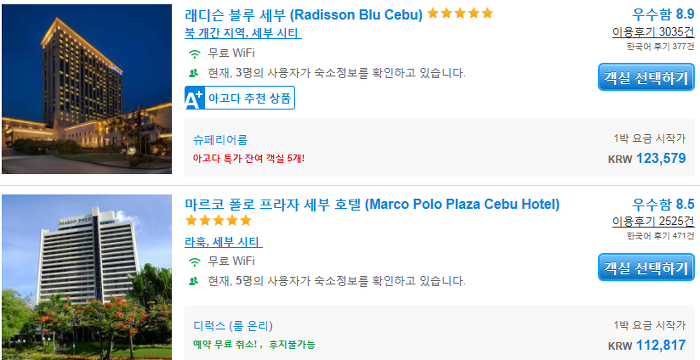Viewport: 700px width, 360px height.
Task: Open 이용후기 3035건 reviews link
Action: coord(653,32)
